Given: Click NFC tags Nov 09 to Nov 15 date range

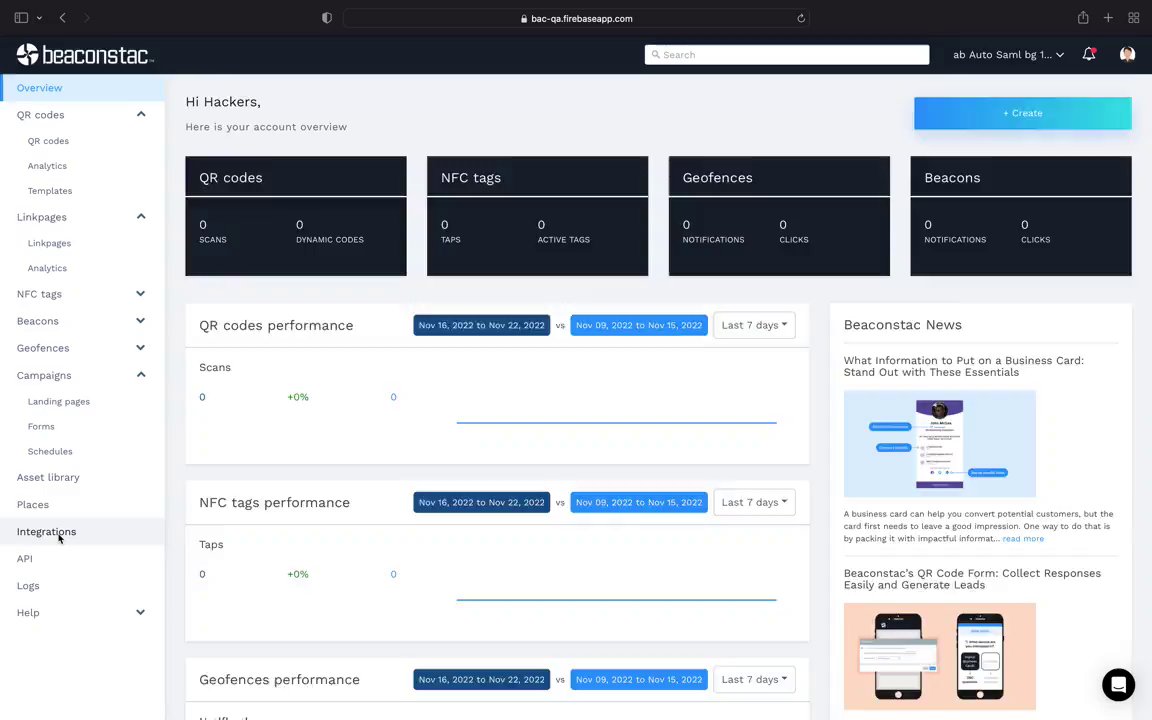Looking at the screenshot, I should tap(638, 502).
